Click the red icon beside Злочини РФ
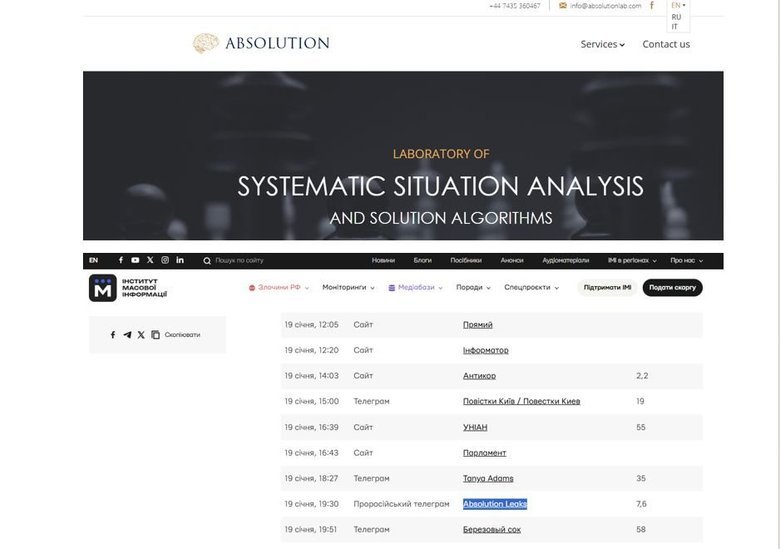This screenshot has width=780, height=549. point(252,287)
